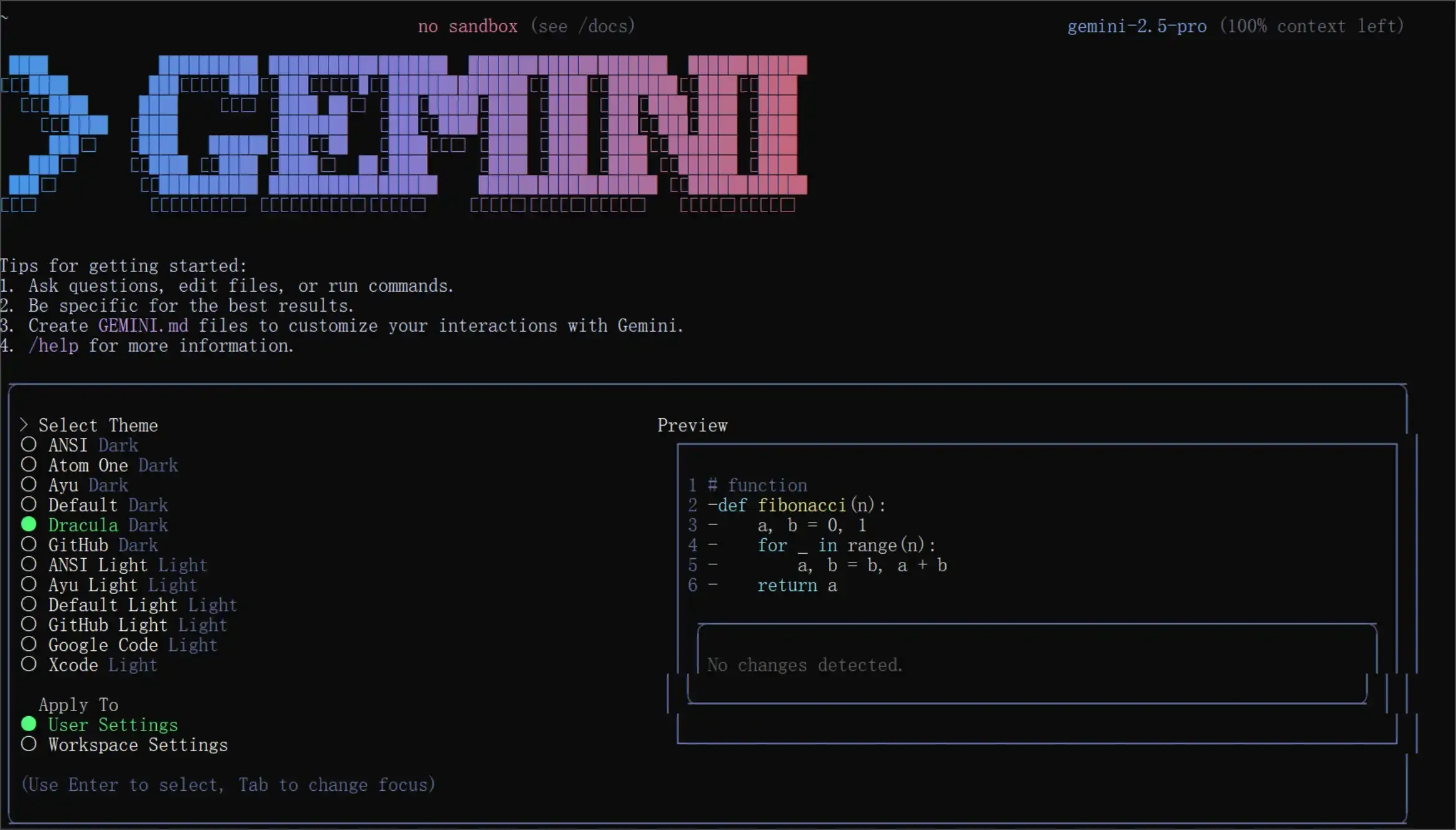Select Default Dark theme
The image size is (1456, 830).
pos(29,505)
